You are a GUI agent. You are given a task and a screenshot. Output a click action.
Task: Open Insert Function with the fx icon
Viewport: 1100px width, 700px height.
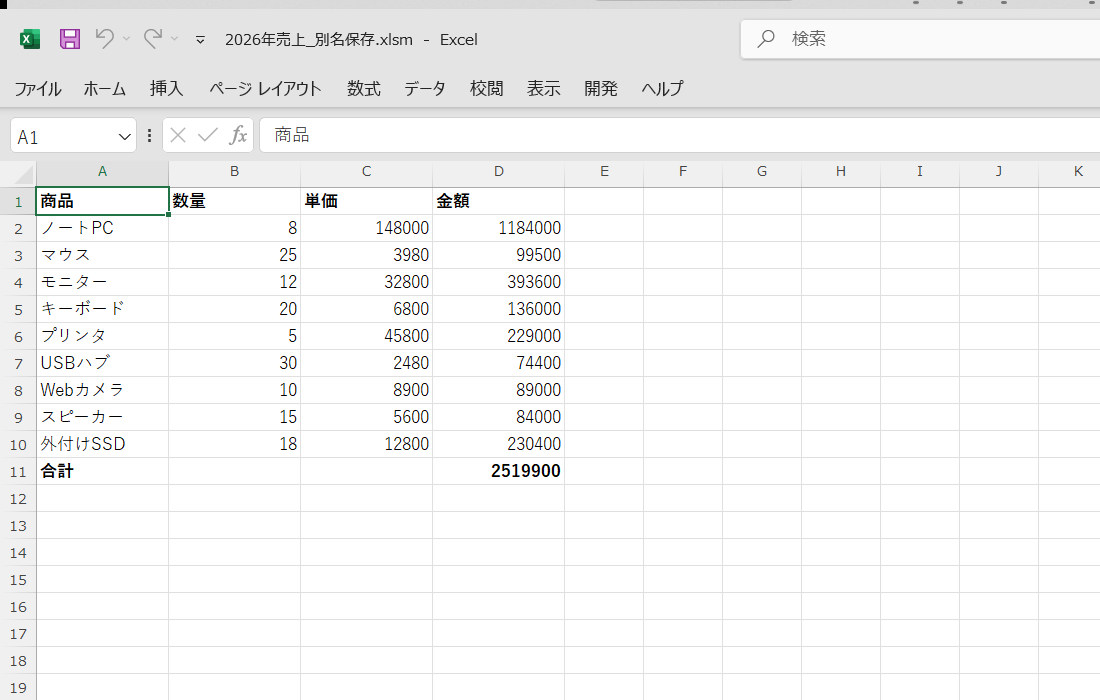click(239, 135)
